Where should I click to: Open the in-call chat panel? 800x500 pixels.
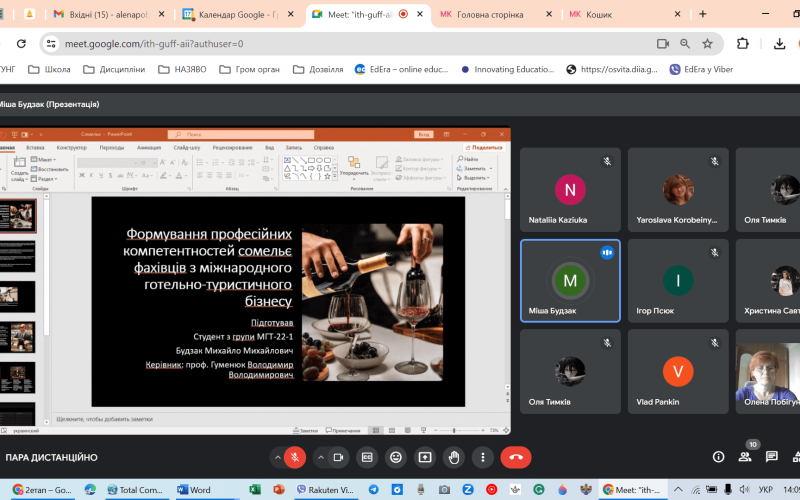771,457
